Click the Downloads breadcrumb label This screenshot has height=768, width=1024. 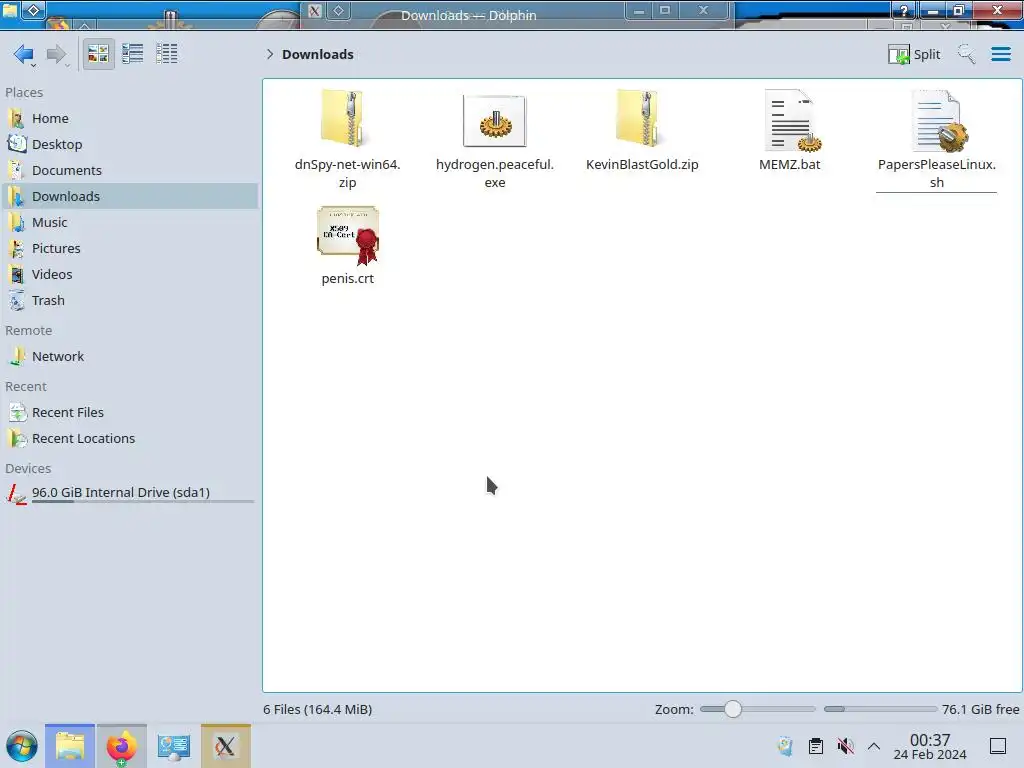pyautogui.click(x=317, y=54)
